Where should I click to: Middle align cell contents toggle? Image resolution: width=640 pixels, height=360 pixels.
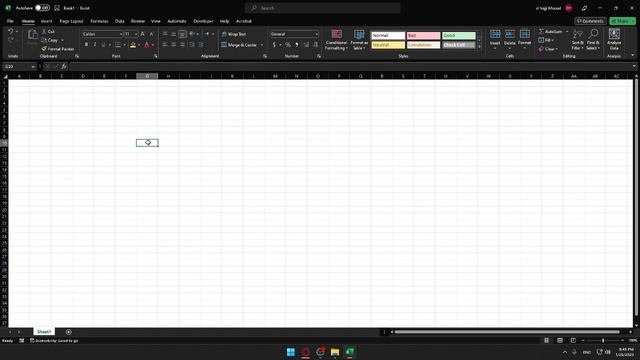click(173, 34)
